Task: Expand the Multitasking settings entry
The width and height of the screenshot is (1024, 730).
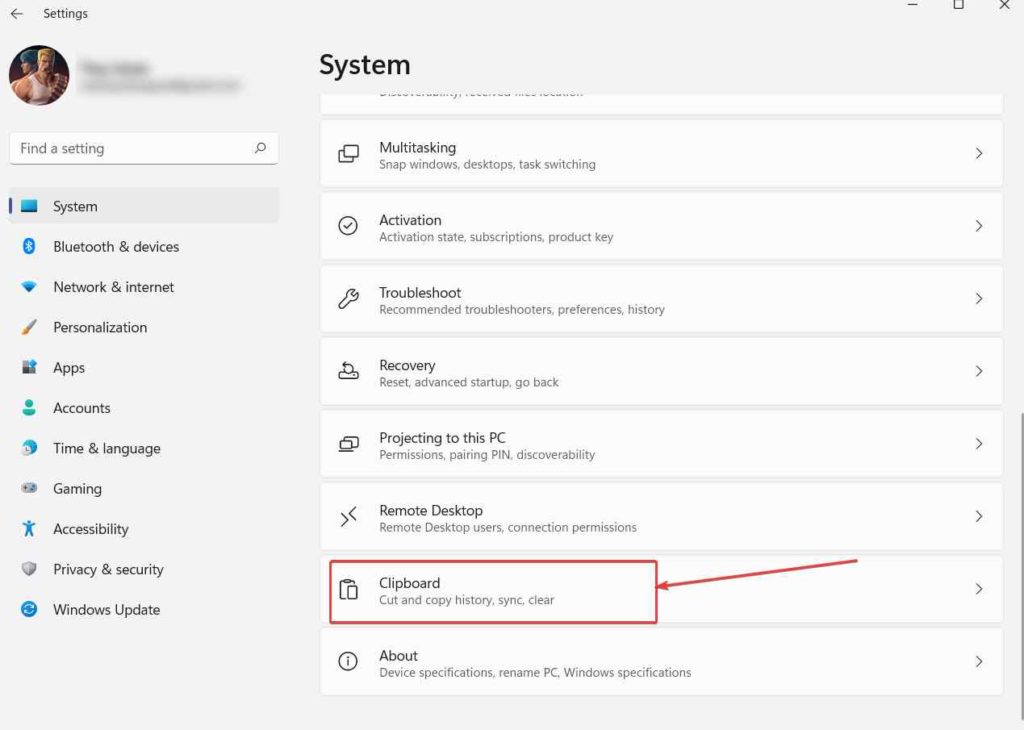Action: pyautogui.click(x=660, y=153)
